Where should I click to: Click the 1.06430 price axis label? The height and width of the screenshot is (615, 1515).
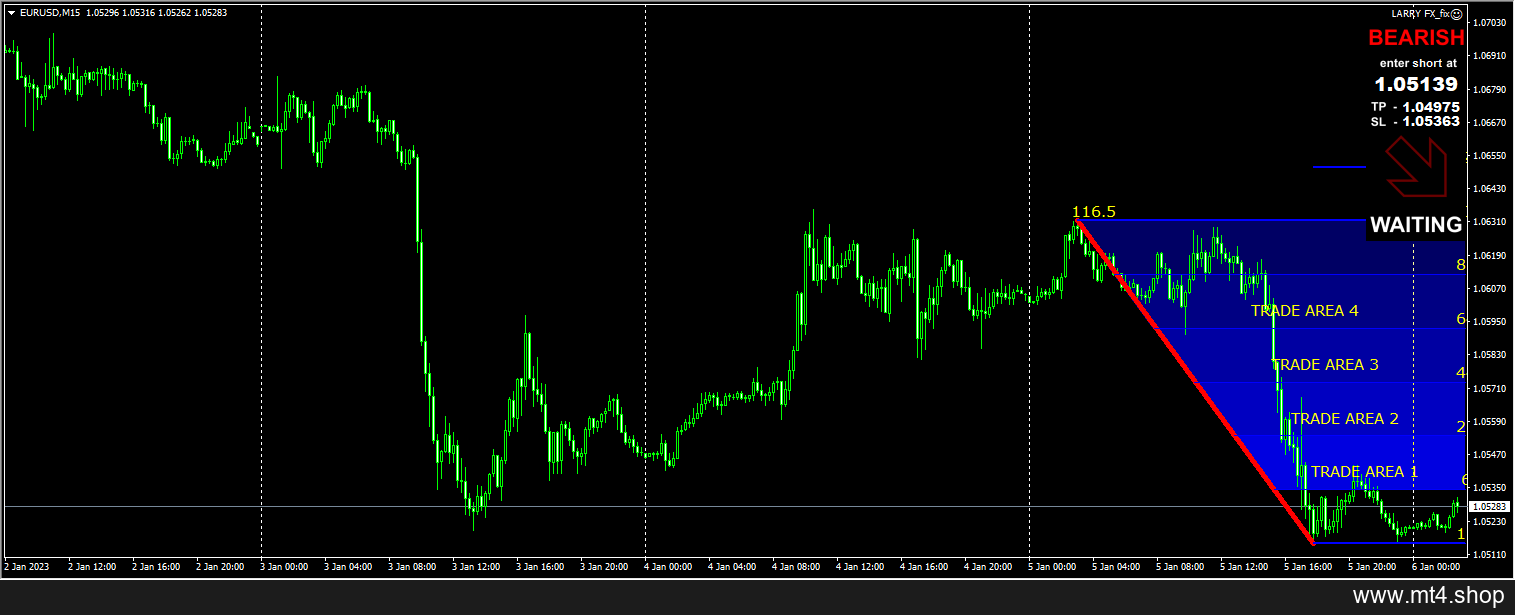coord(1491,189)
